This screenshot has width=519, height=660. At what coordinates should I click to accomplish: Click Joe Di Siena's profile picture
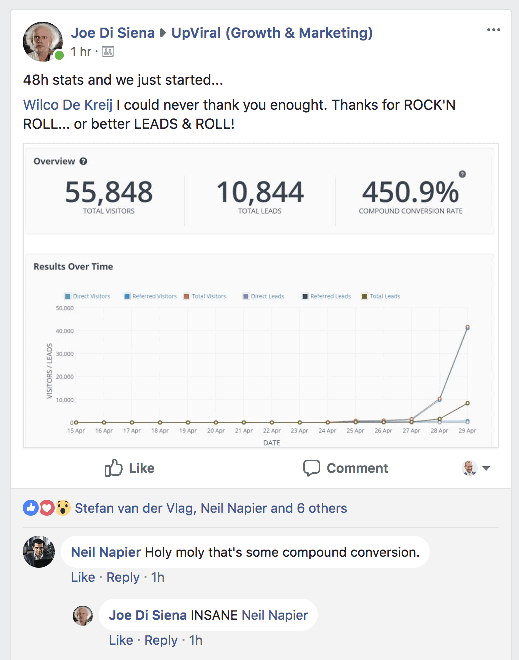pos(43,41)
